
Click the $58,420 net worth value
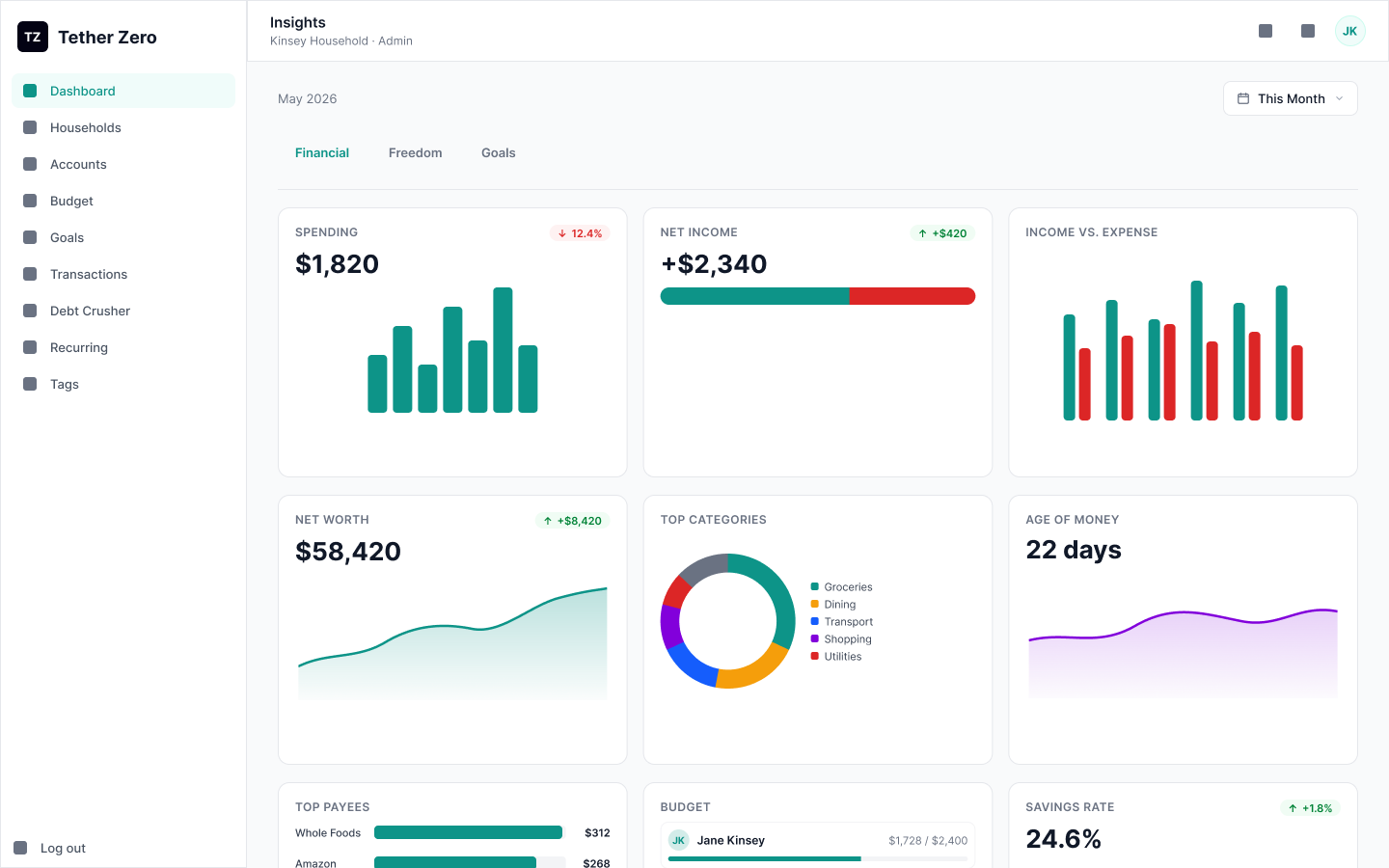(348, 551)
